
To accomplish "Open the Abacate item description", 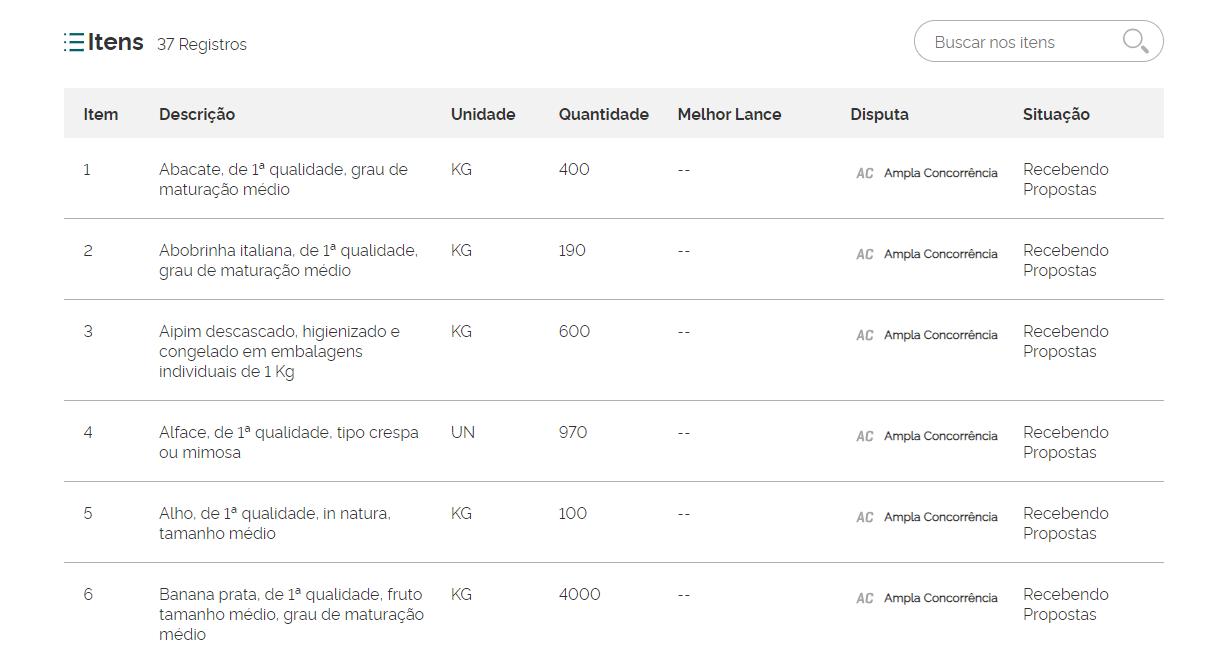I will pos(283,179).
